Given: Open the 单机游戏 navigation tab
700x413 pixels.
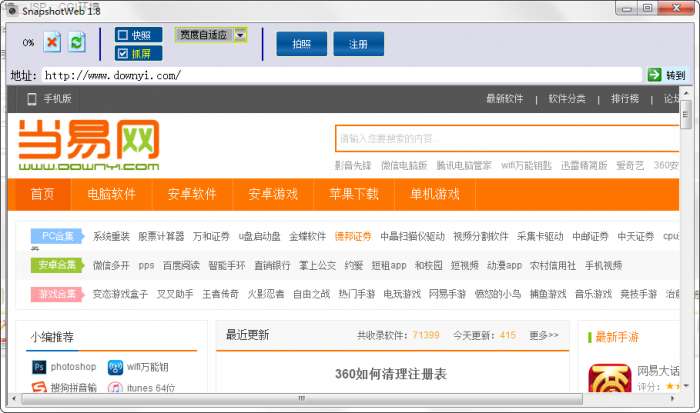Looking at the screenshot, I should coord(435,194).
